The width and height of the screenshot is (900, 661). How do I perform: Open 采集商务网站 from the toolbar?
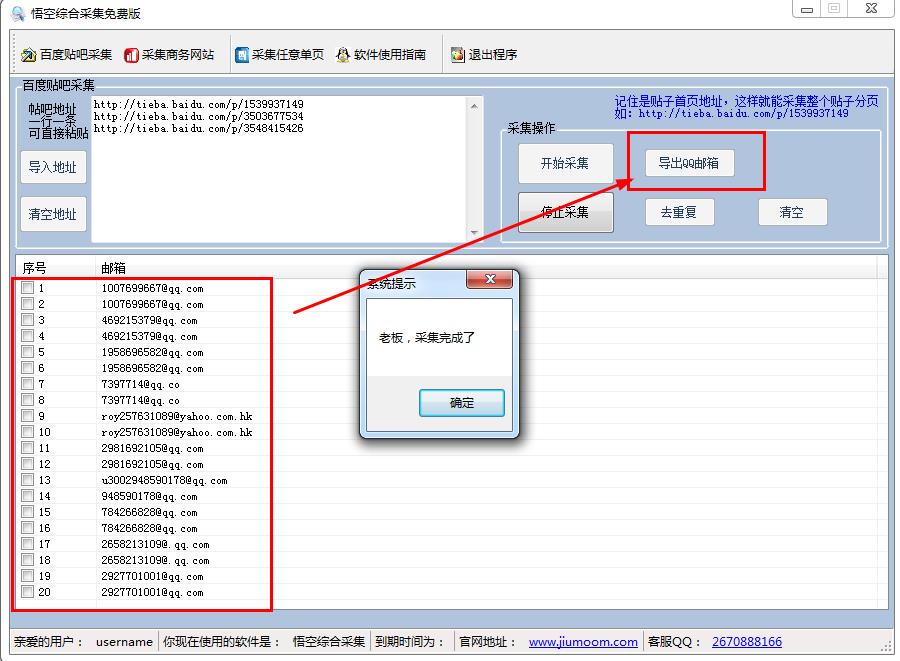click(x=131, y=55)
